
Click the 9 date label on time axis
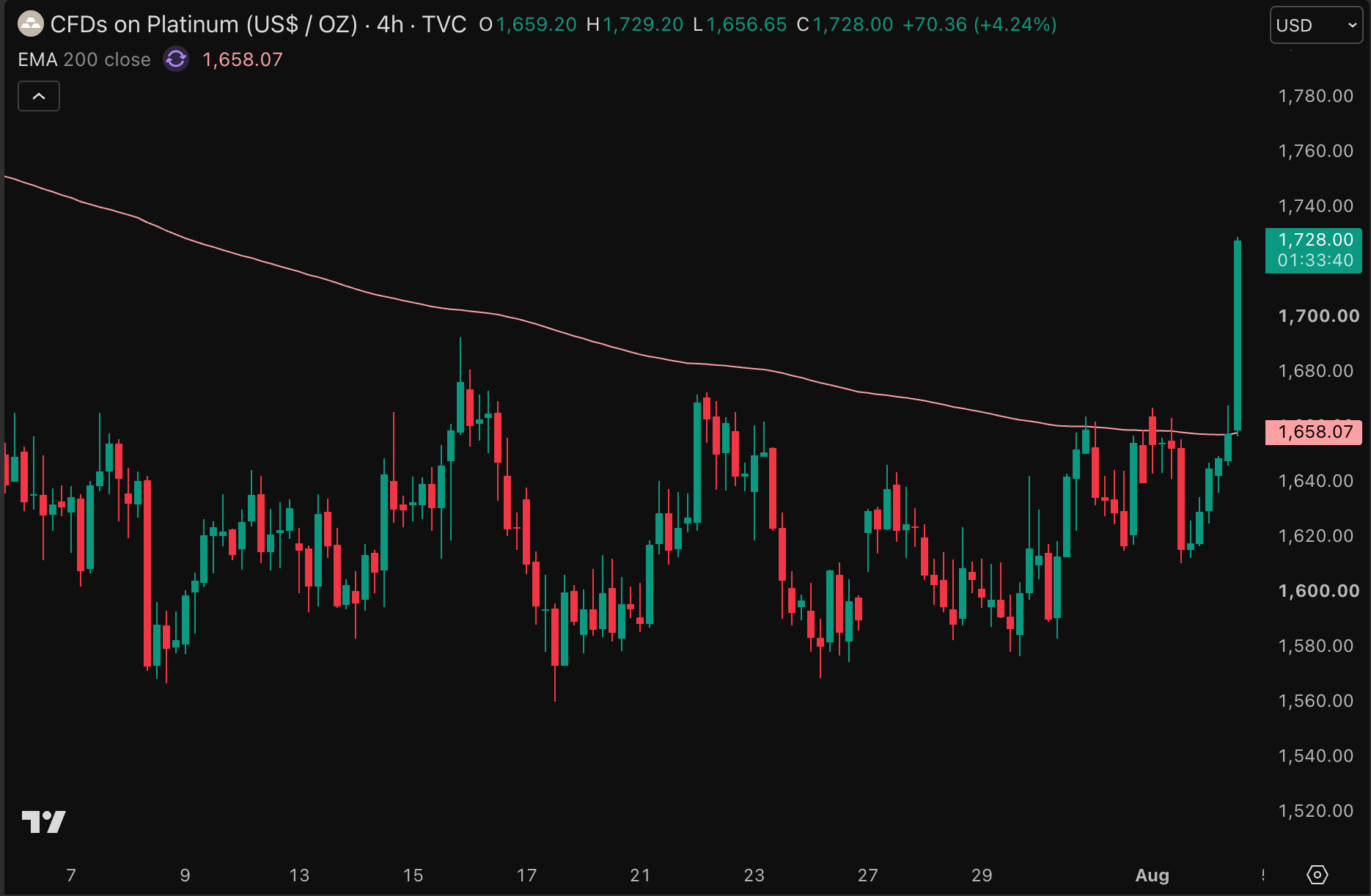(x=185, y=875)
